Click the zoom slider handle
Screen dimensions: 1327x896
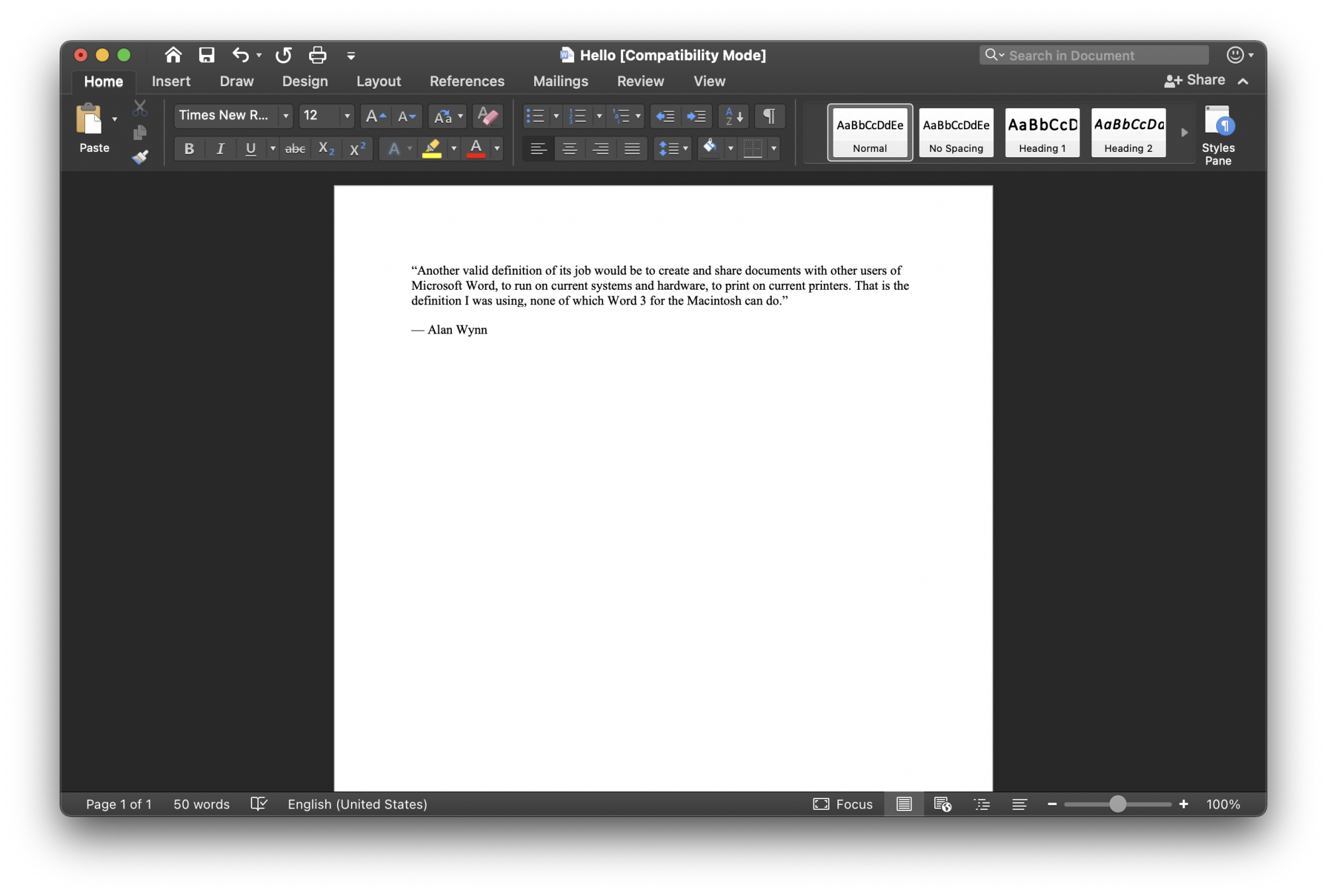coord(1117,804)
